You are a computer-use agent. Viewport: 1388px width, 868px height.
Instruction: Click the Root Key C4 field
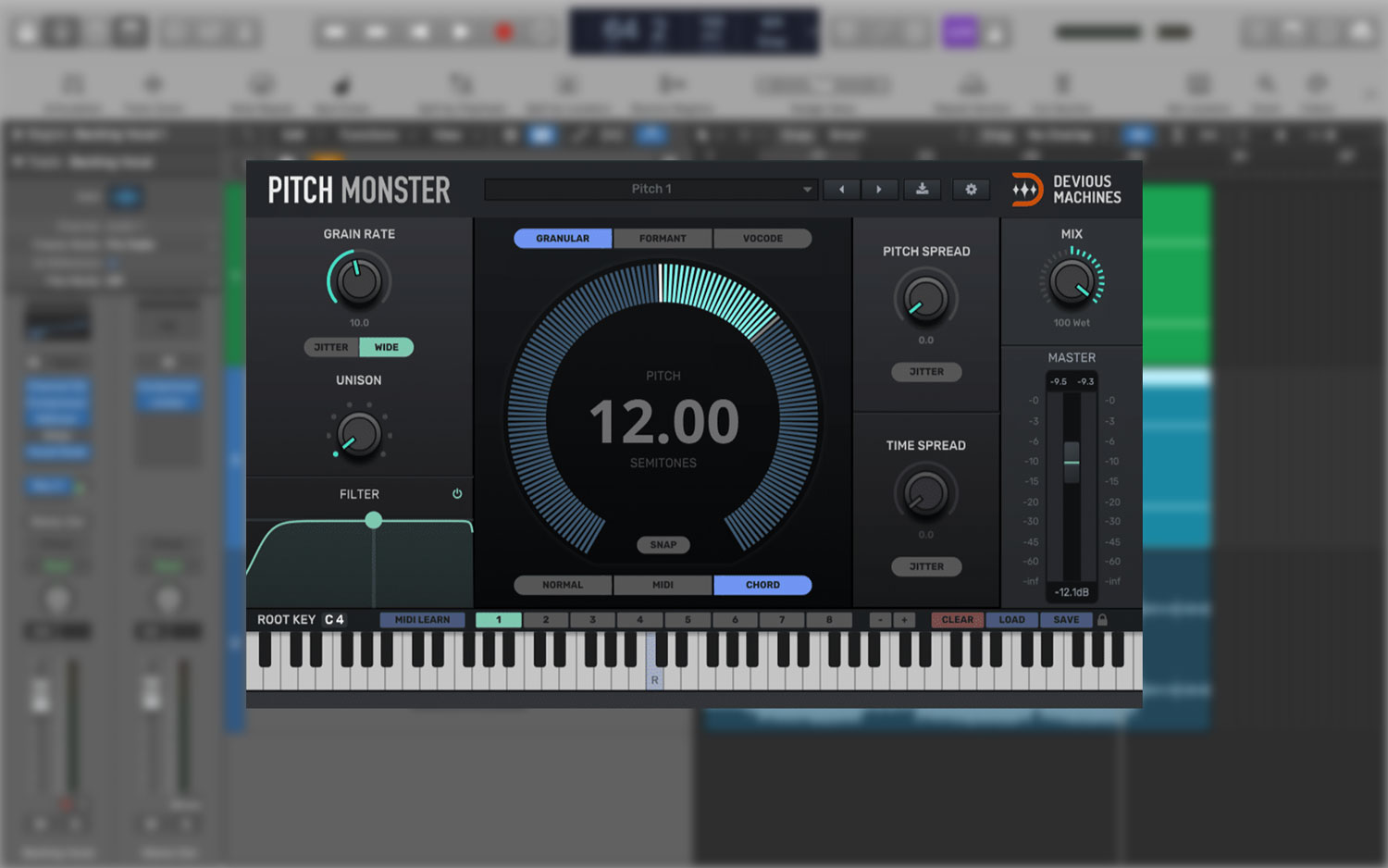334,620
